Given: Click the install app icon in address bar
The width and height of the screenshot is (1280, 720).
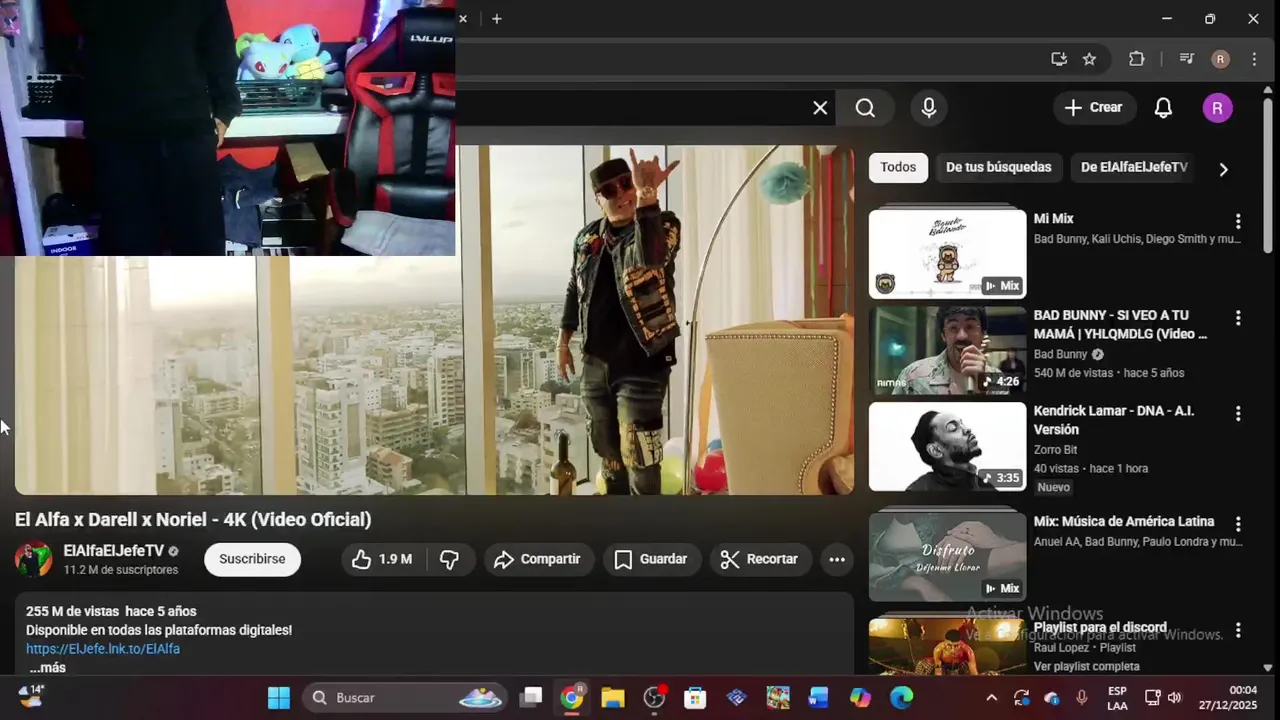Looking at the screenshot, I should [1059, 59].
